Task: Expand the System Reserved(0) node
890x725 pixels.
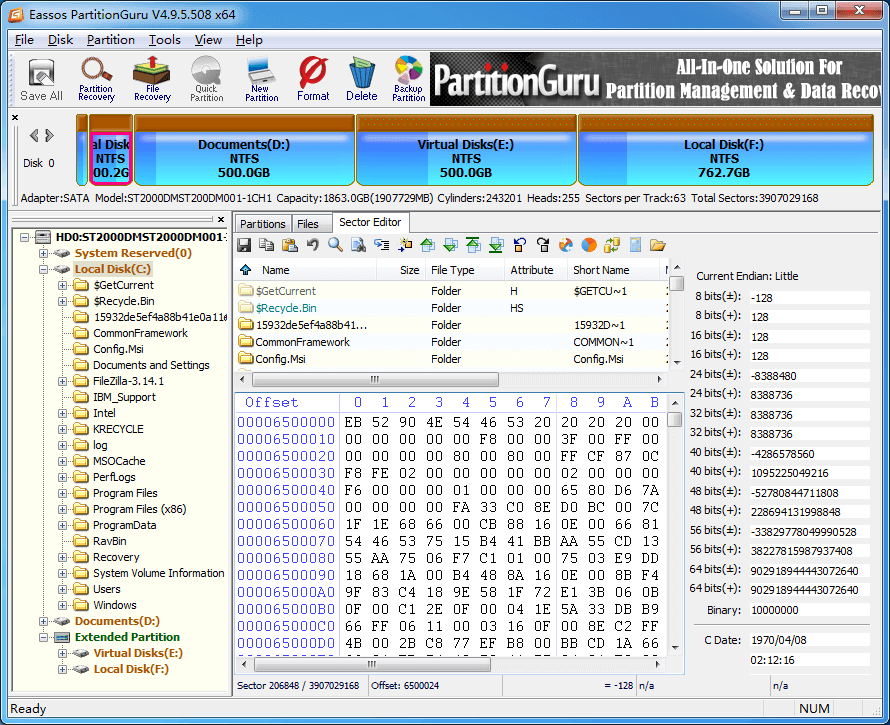Action: [x=43, y=253]
